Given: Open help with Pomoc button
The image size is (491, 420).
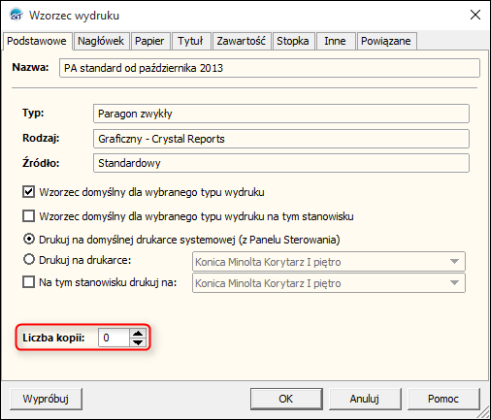Looking at the screenshot, I should coord(443,399).
